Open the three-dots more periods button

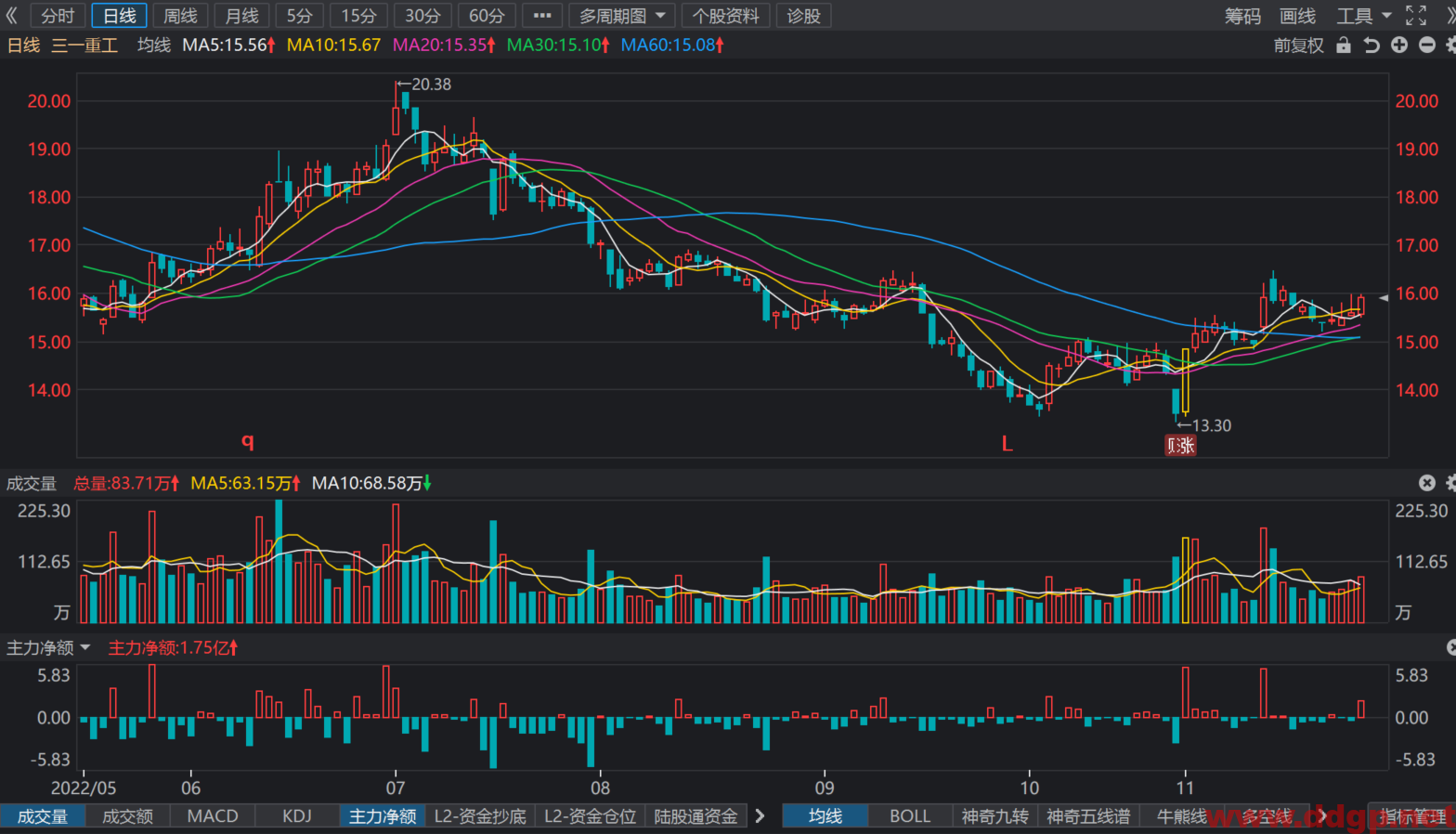[x=542, y=16]
